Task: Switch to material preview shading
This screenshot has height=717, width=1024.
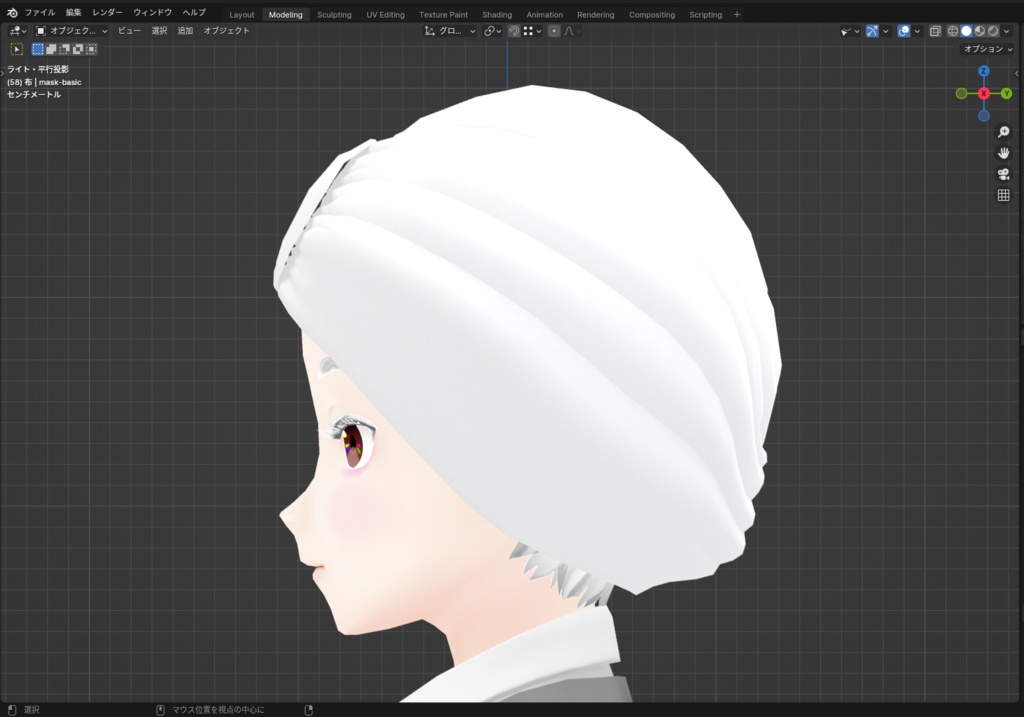Action: [980, 31]
